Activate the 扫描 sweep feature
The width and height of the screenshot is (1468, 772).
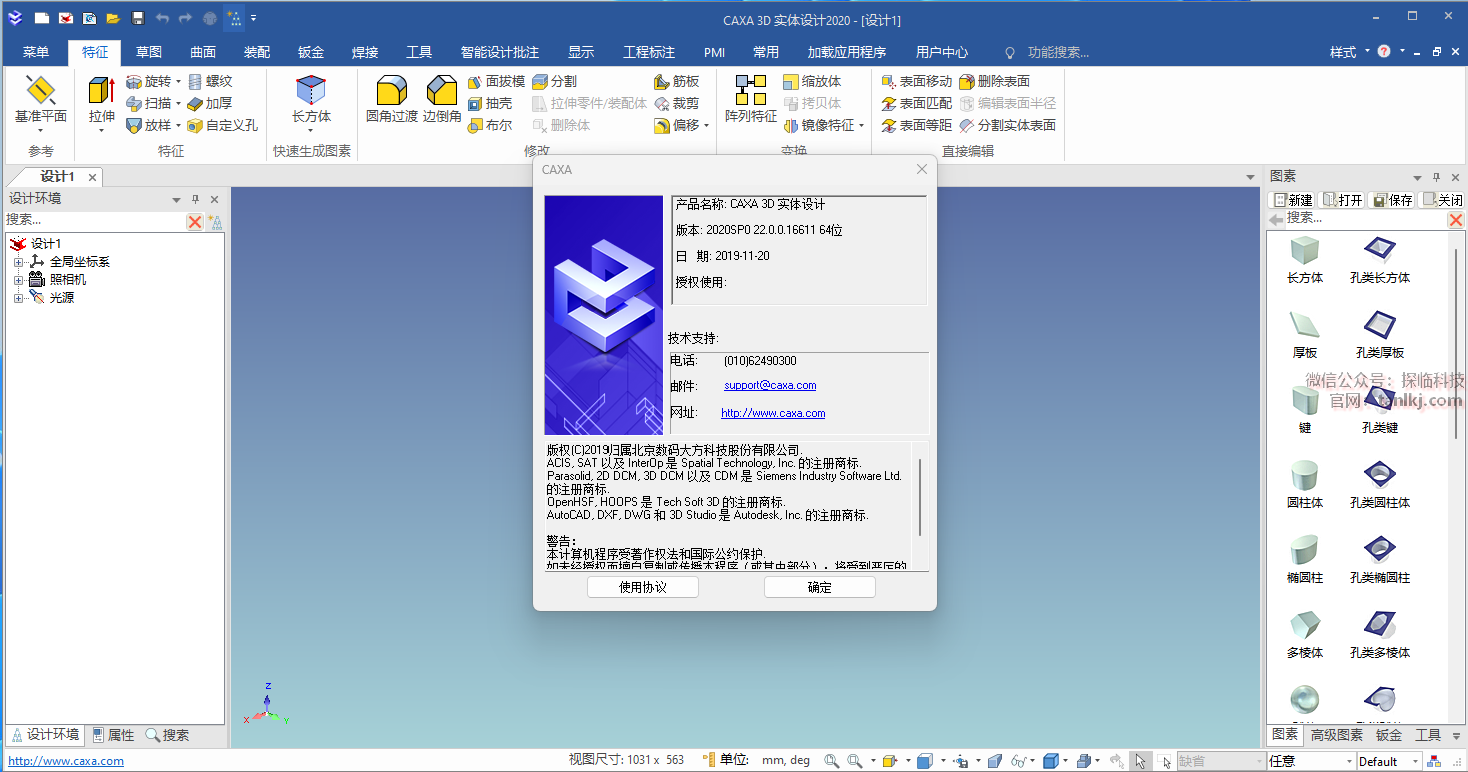(148, 103)
